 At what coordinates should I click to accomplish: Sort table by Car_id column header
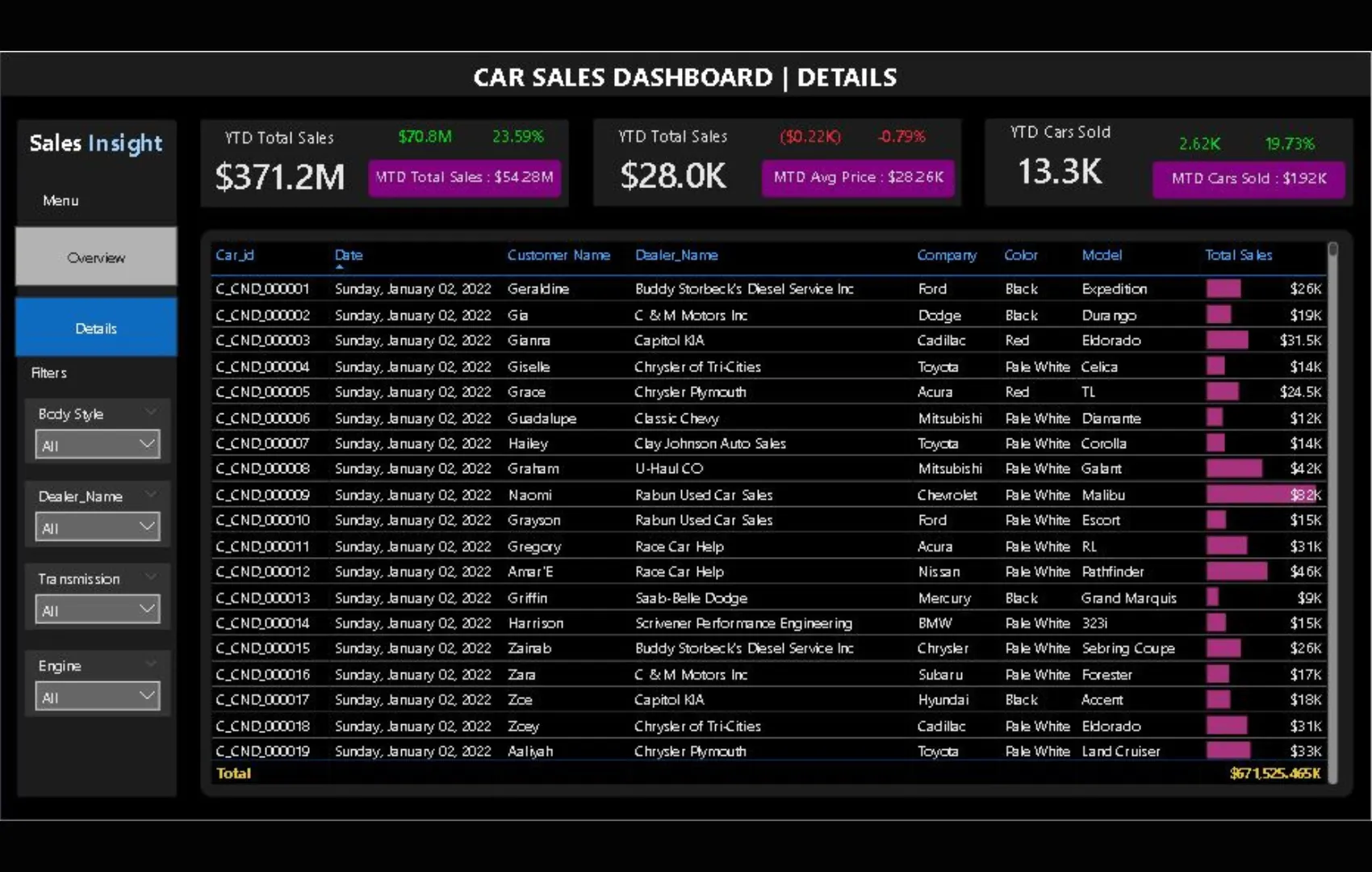tap(235, 255)
